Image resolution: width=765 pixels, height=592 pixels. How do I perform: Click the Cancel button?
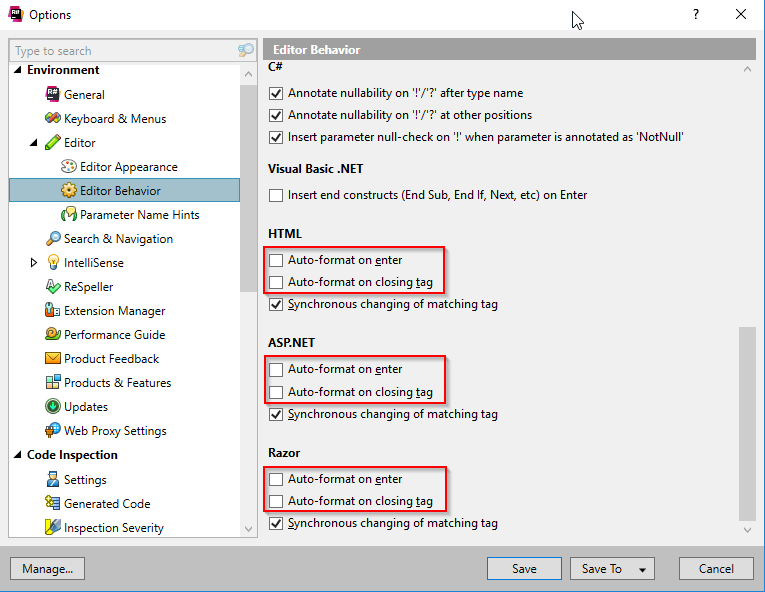point(716,569)
